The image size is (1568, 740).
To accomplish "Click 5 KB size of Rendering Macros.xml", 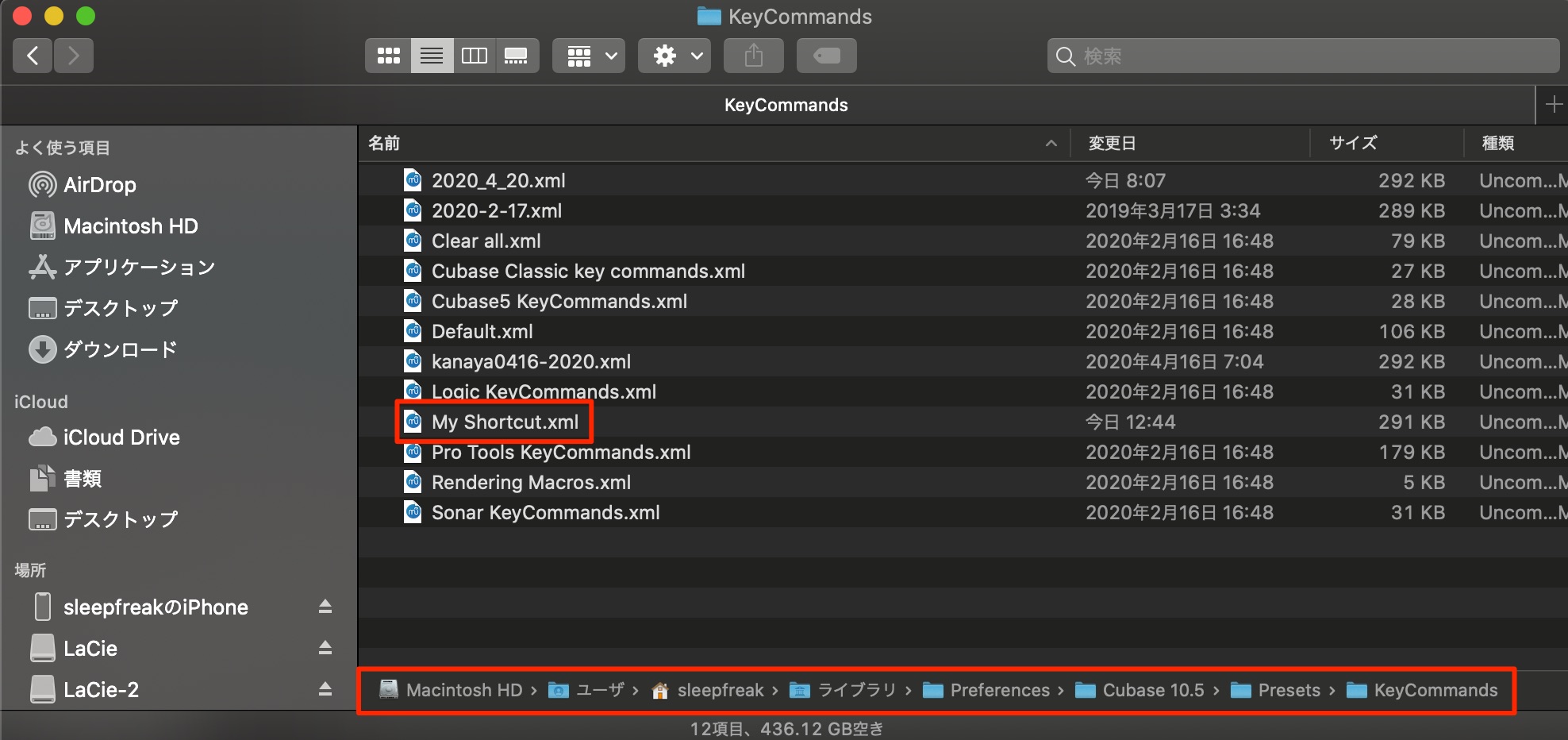I will [1424, 483].
